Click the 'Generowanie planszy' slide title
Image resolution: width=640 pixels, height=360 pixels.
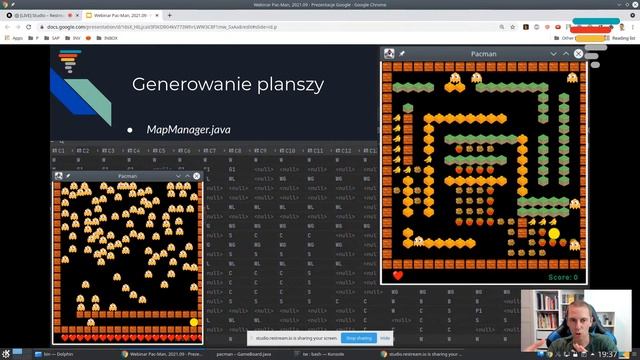pos(228,84)
